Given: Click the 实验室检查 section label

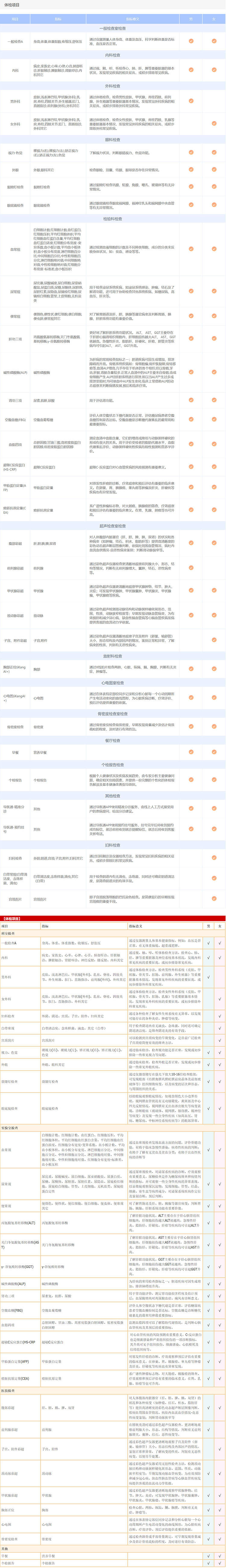Looking at the screenshot, I should (10, 1128).
